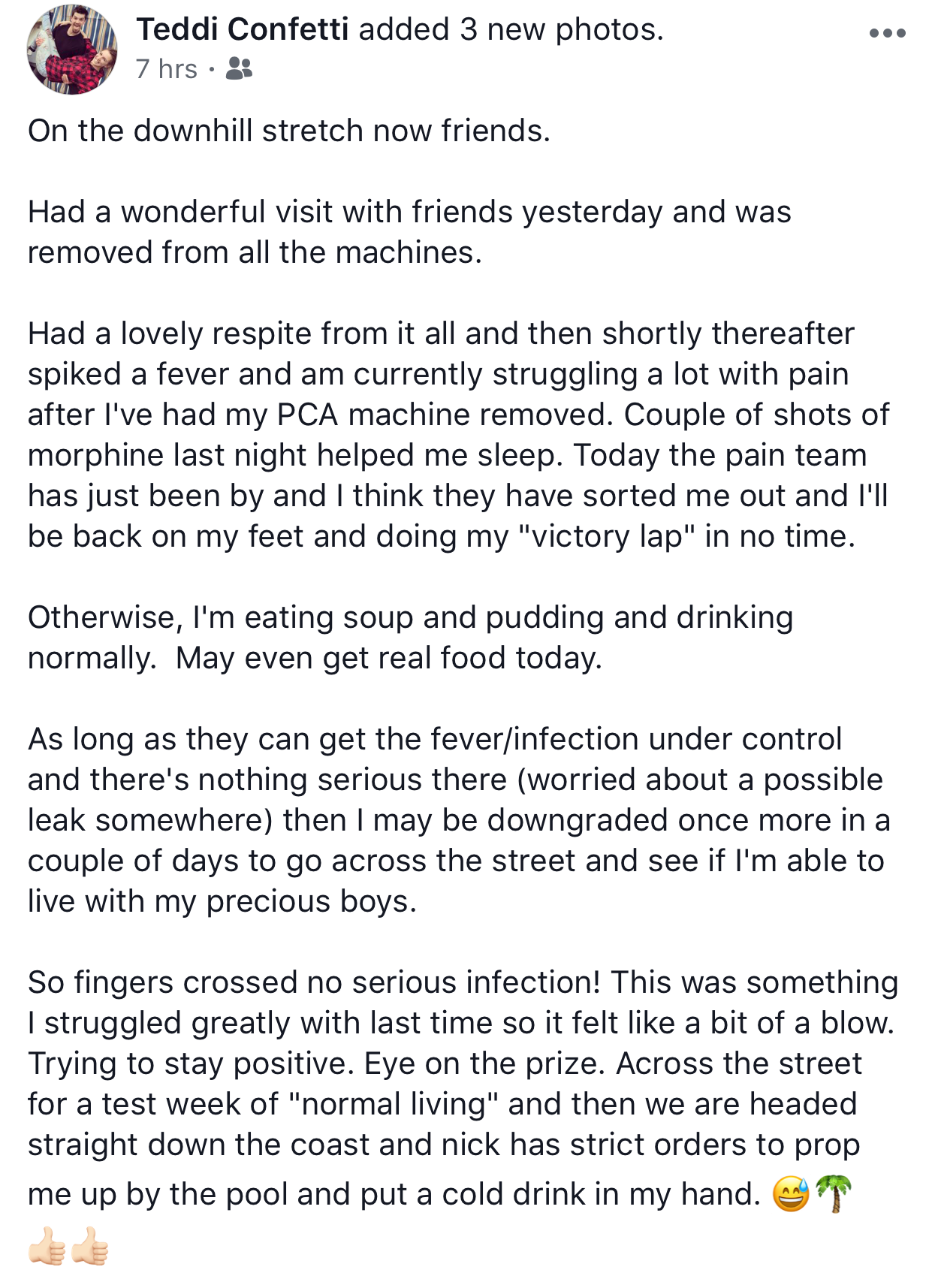Open Teddi Confetti's profile picture

coord(72,50)
